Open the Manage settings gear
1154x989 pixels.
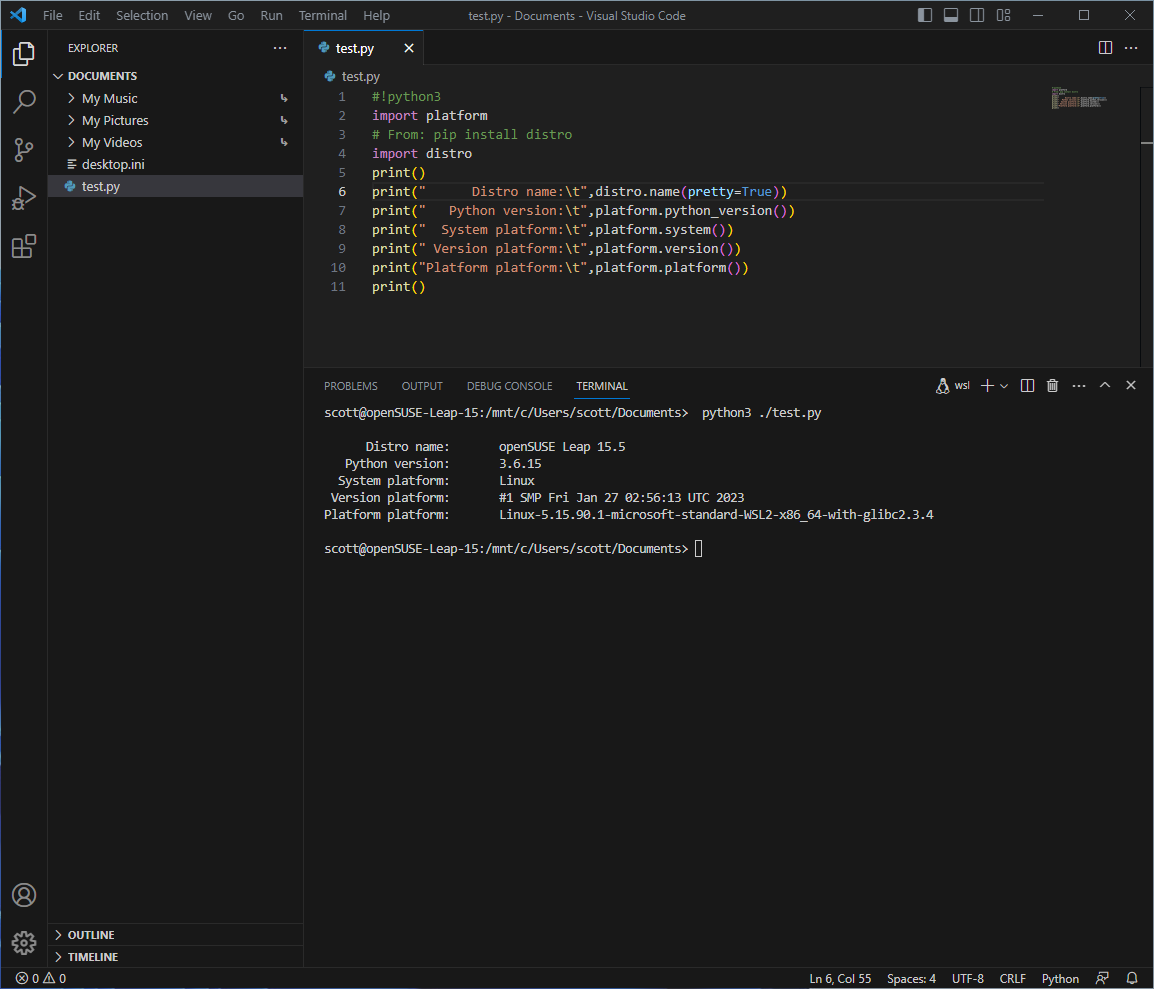[x=24, y=942]
